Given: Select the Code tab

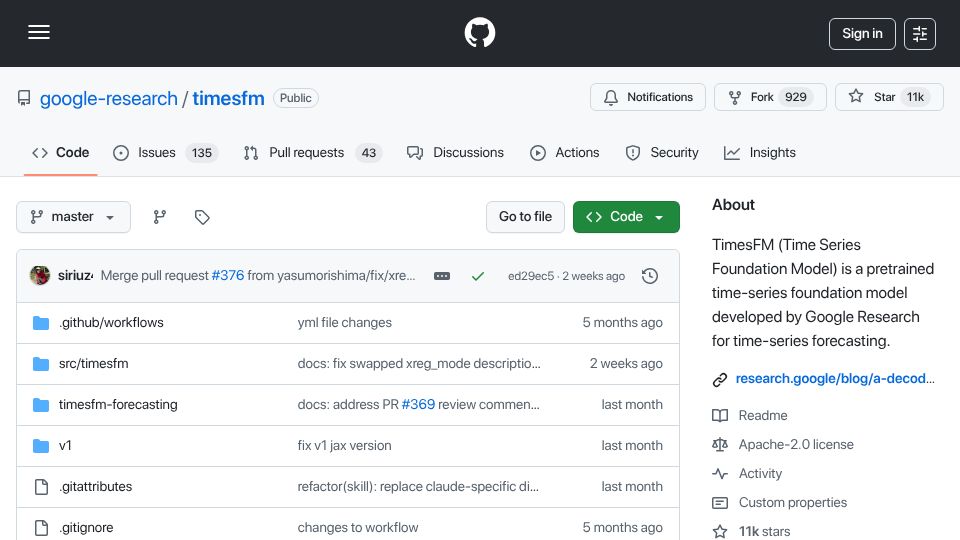Looking at the screenshot, I should click(61, 152).
